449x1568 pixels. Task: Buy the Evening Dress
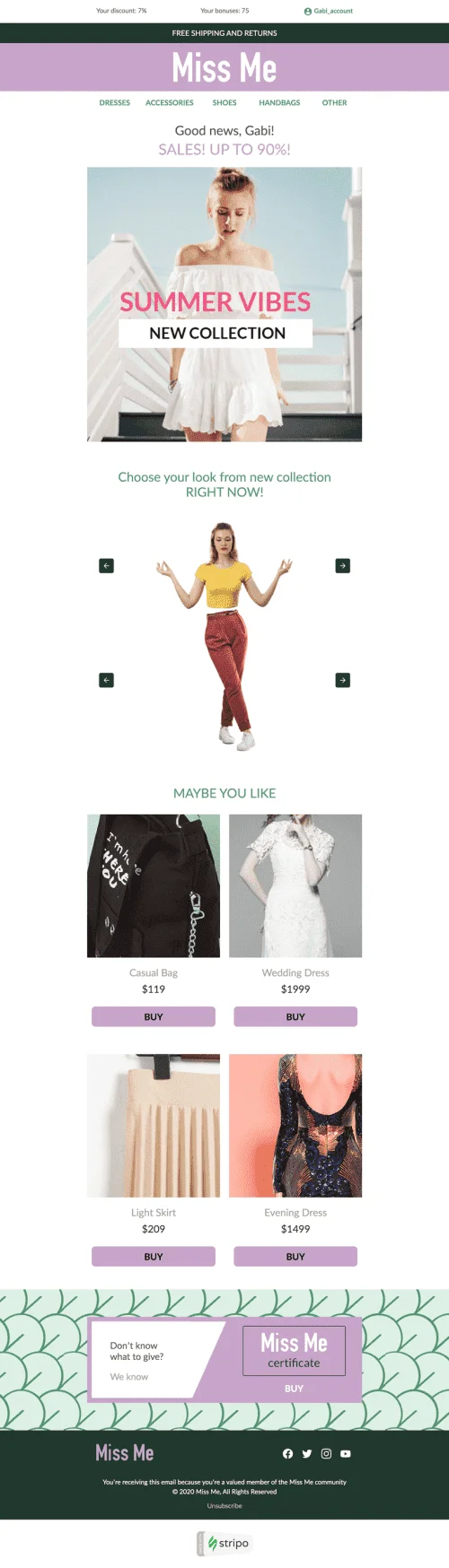click(295, 1256)
